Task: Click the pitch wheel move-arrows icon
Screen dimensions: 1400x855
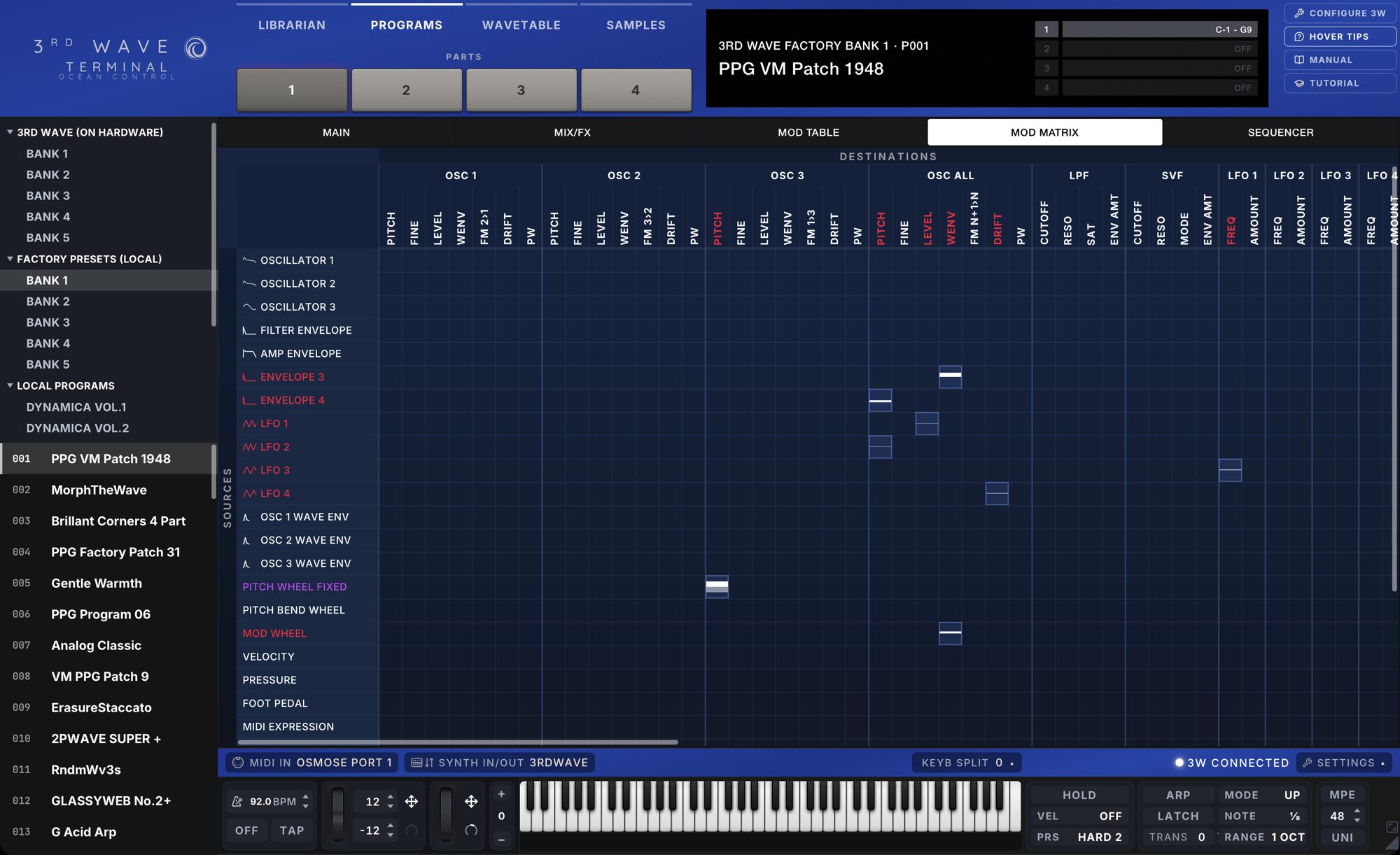Action: (x=412, y=801)
